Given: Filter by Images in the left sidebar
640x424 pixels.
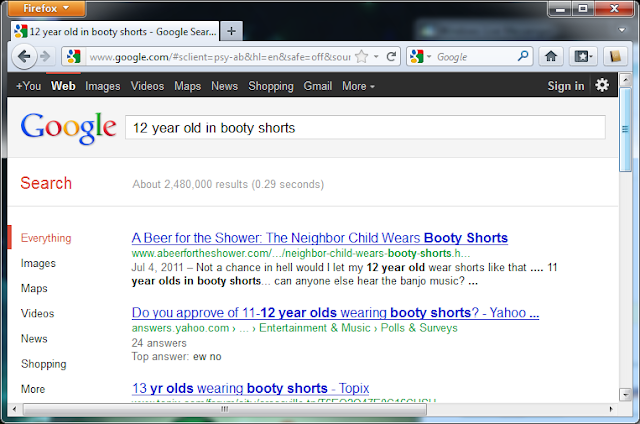Looking at the screenshot, I should 38,263.
